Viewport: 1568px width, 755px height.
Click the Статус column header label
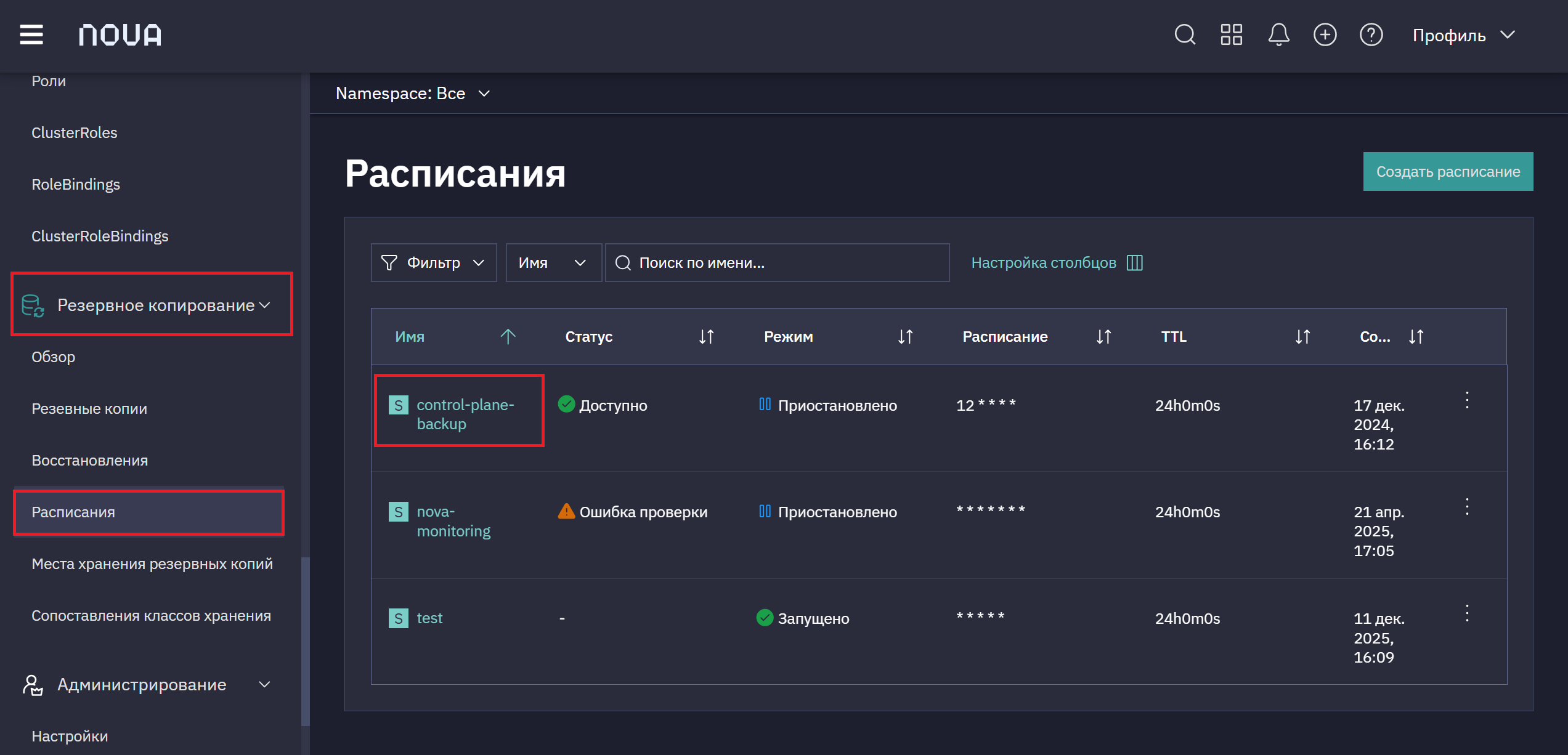pyautogui.click(x=589, y=337)
